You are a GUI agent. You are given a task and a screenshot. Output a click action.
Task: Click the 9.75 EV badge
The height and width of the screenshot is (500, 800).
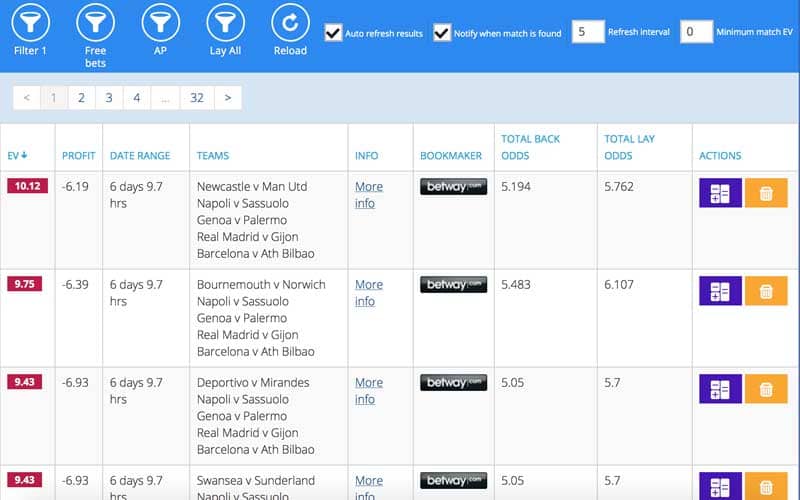24,284
